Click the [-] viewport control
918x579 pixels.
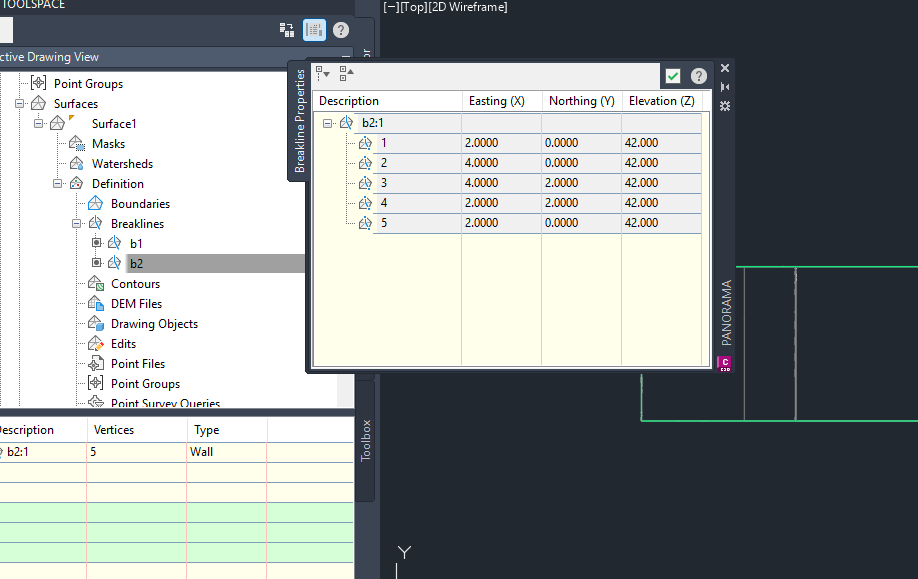(391, 7)
